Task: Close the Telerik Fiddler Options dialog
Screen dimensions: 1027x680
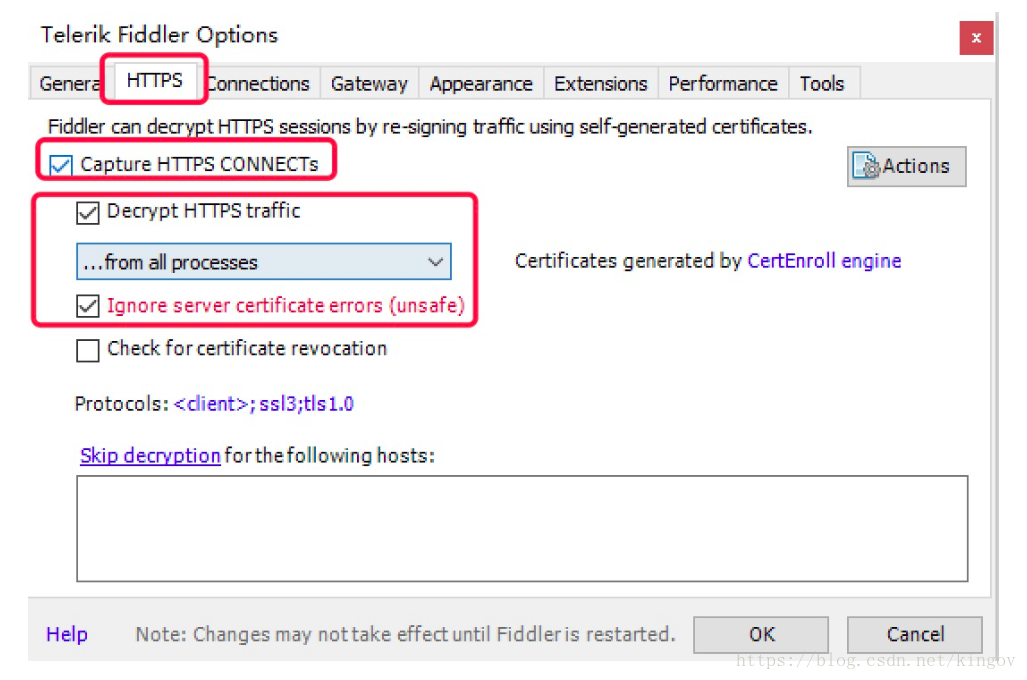Action: pos(976,38)
